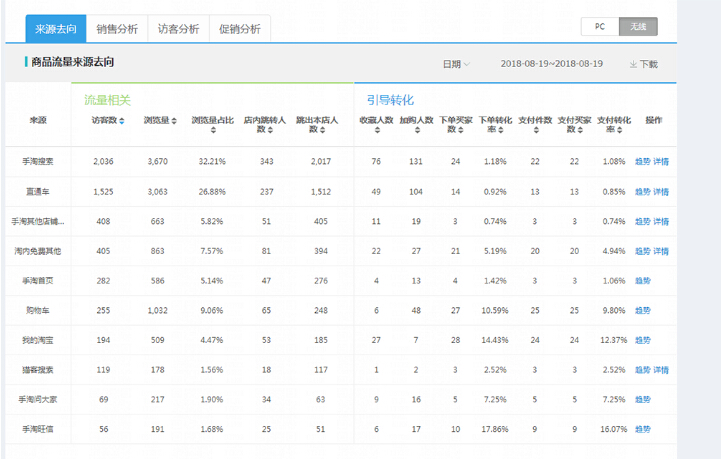View 趋势 for 手淘搜索 row

pyautogui.click(x=642, y=161)
